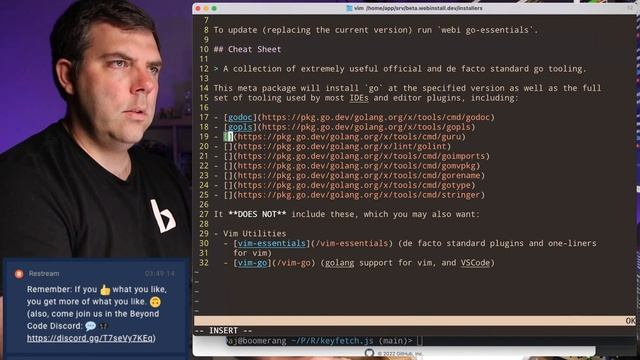This screenshot has height=360, width=640.
Task: Click the underlined 'golang' word on line 32
Action: pos(339,263)
